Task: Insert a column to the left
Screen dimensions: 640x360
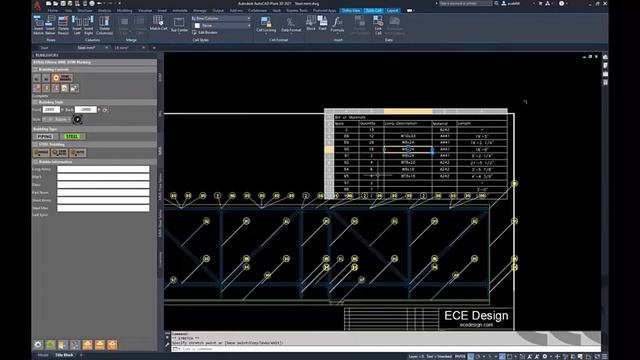Action: (77, 25)
